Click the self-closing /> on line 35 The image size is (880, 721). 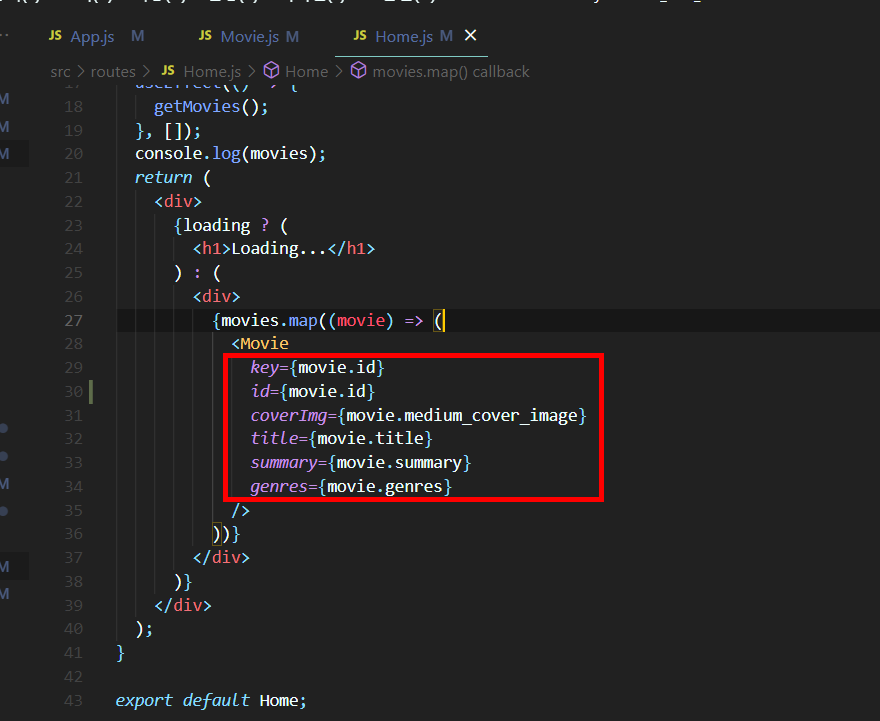(241, 511)
